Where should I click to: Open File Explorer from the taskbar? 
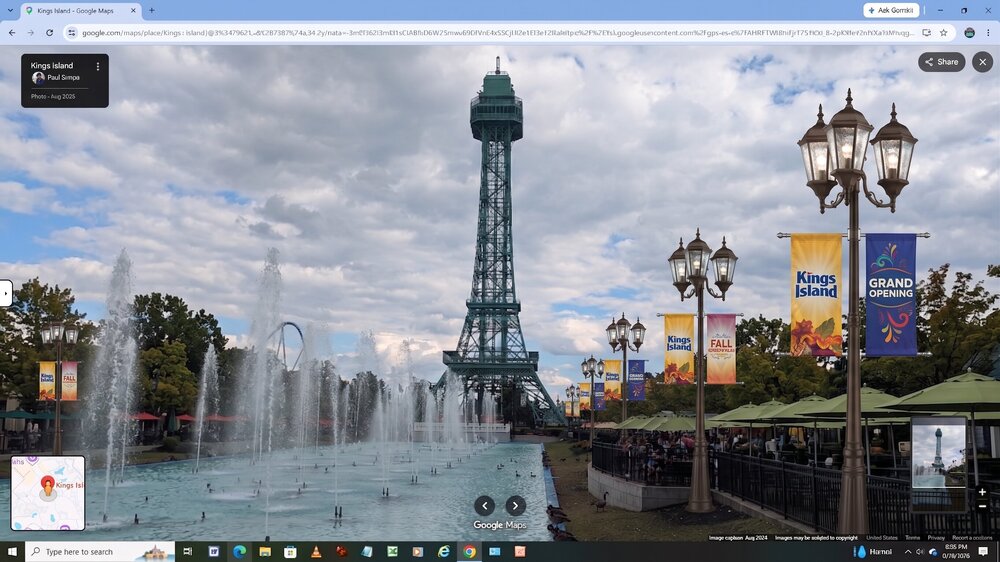point(265,551)
